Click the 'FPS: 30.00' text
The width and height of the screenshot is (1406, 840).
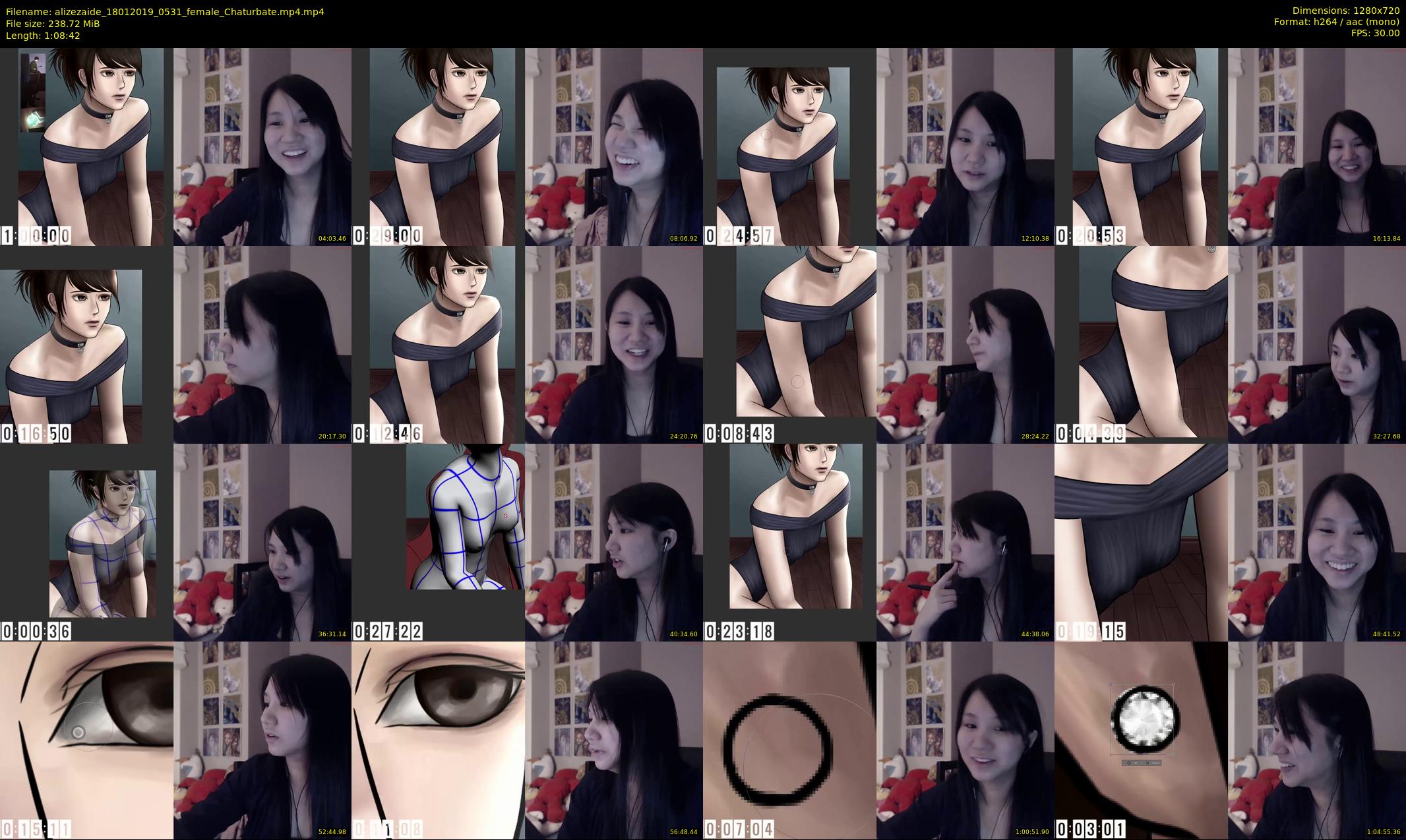click(x=1375, y=33)
